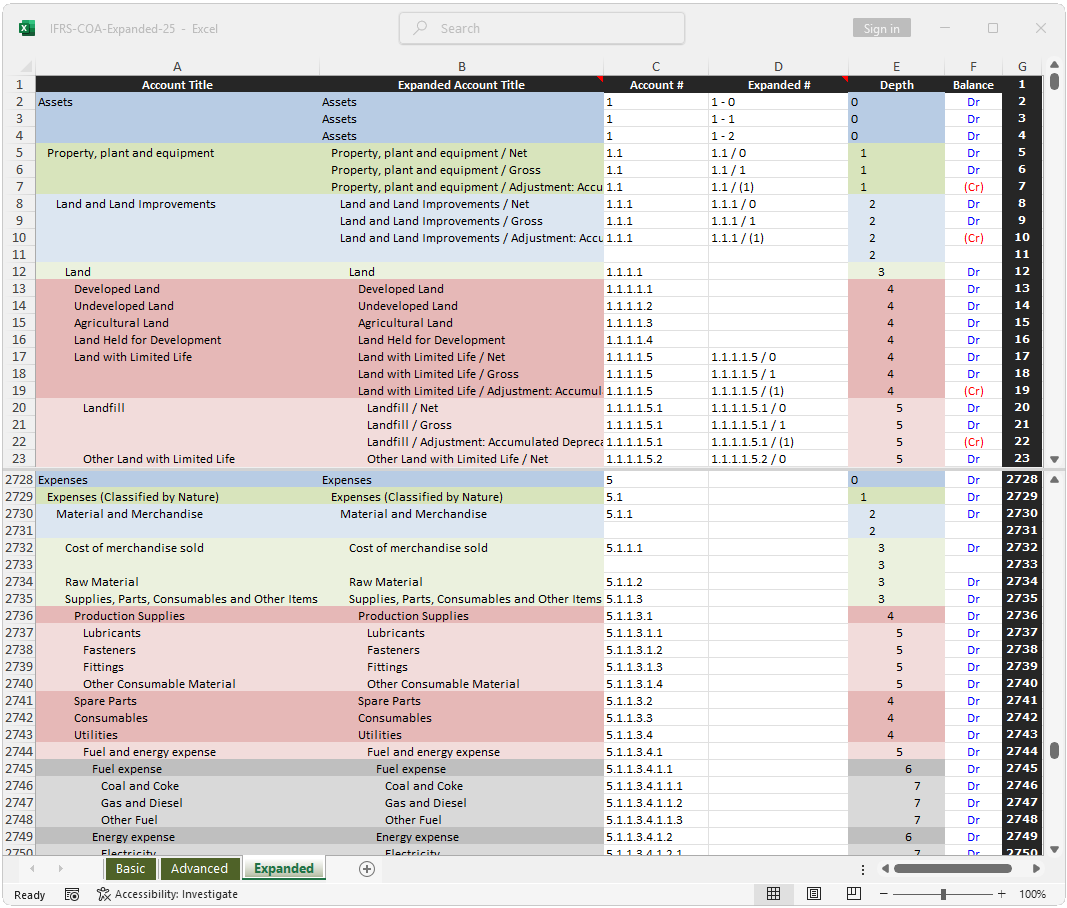Click the horizontal scroll right arrow
1067x908 pixels.
pos(1036,869)
